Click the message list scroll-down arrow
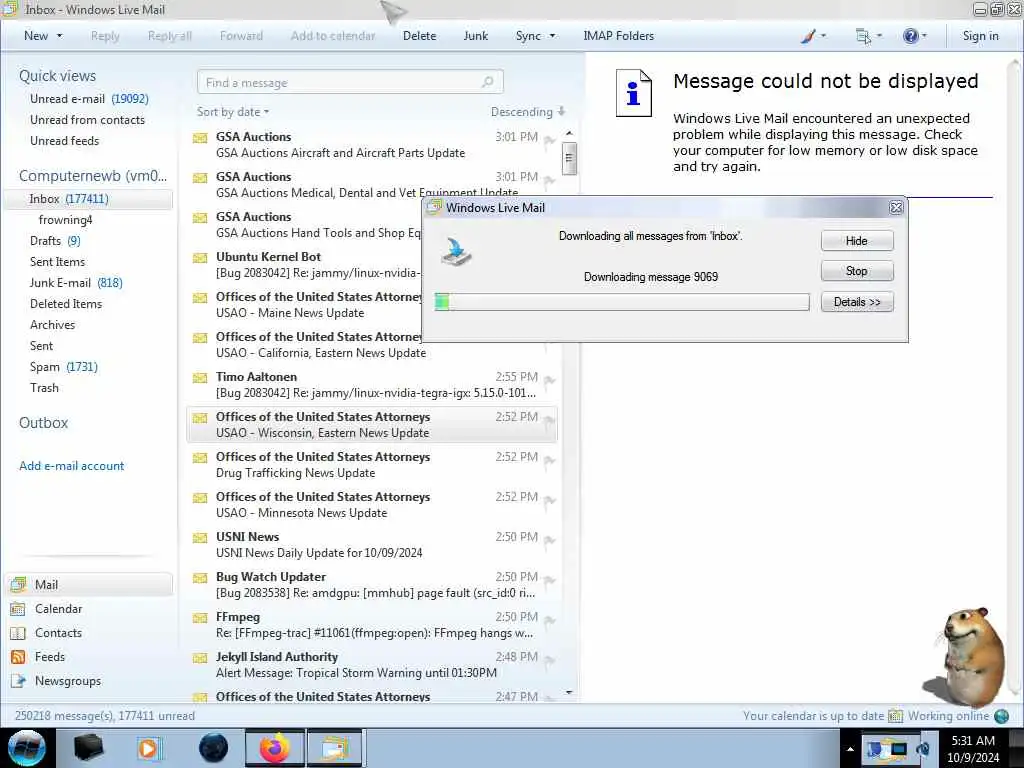Screen dimensions: 1024x768 click(569, 692)
